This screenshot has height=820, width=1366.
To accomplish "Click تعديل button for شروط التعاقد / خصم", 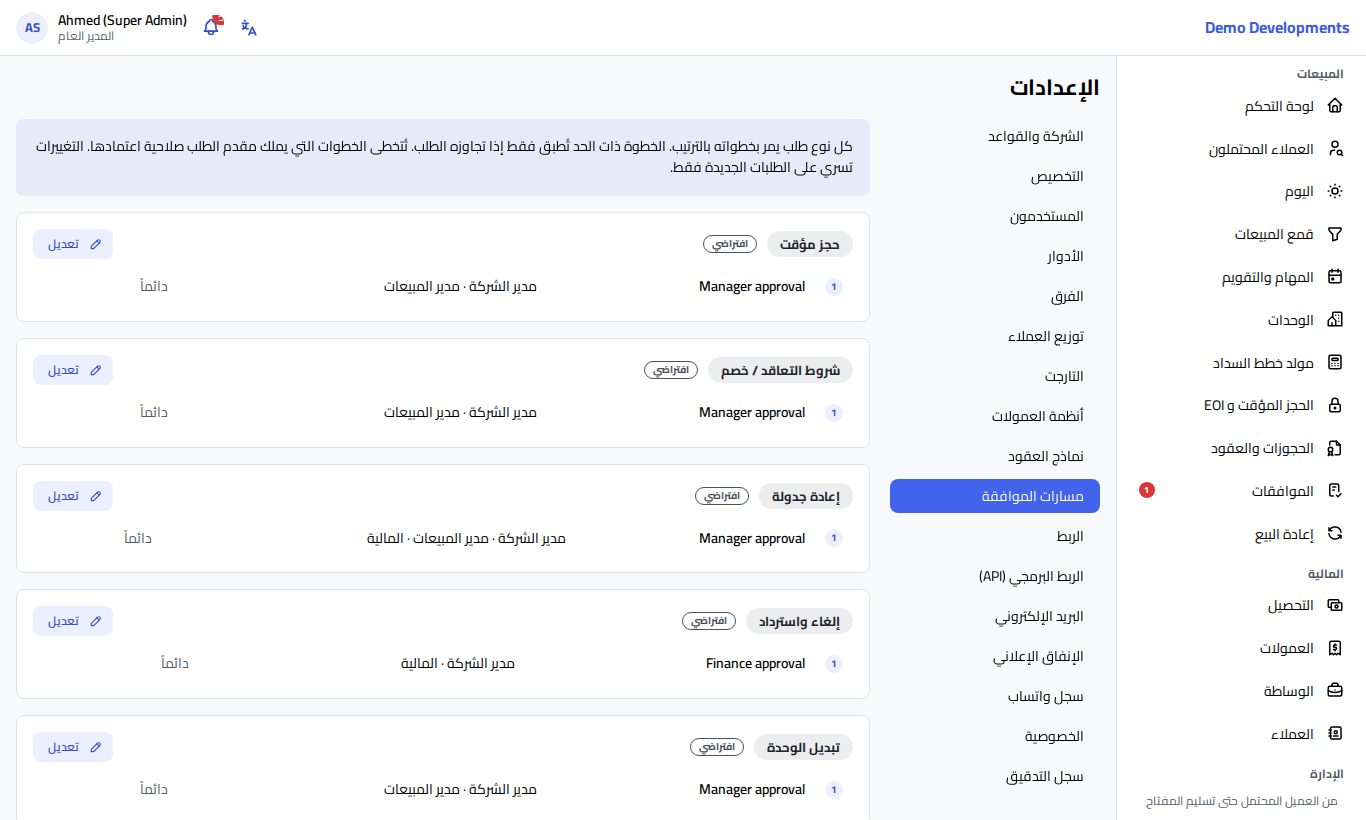I will click(73, 370).
